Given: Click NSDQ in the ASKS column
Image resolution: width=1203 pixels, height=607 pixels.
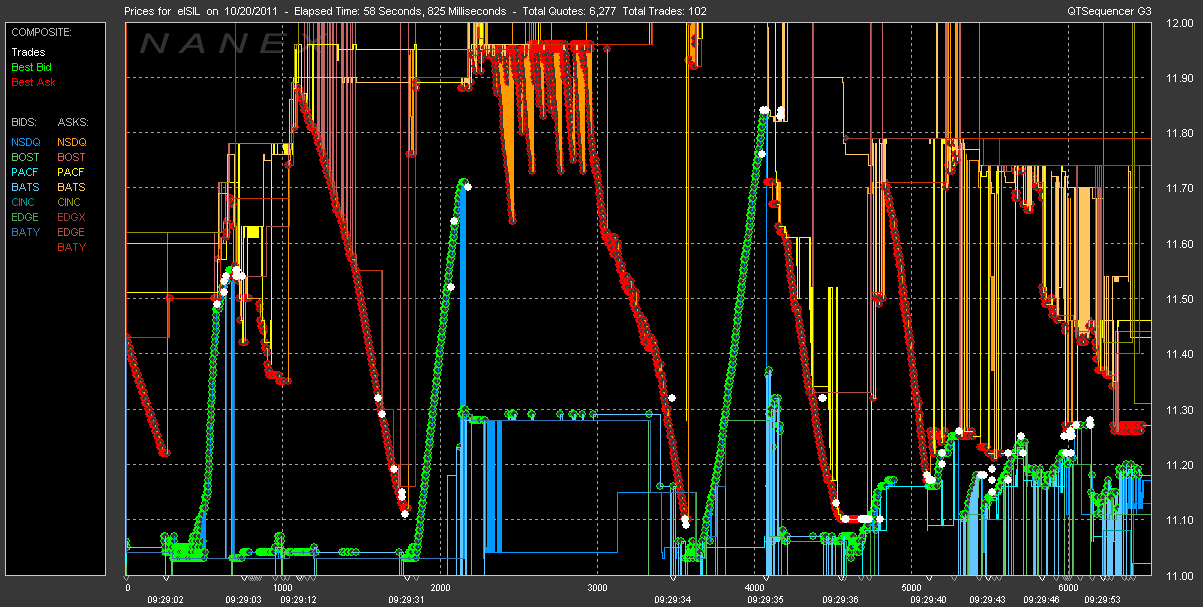Looking at the screenshot, I should [x=72, y=142].
